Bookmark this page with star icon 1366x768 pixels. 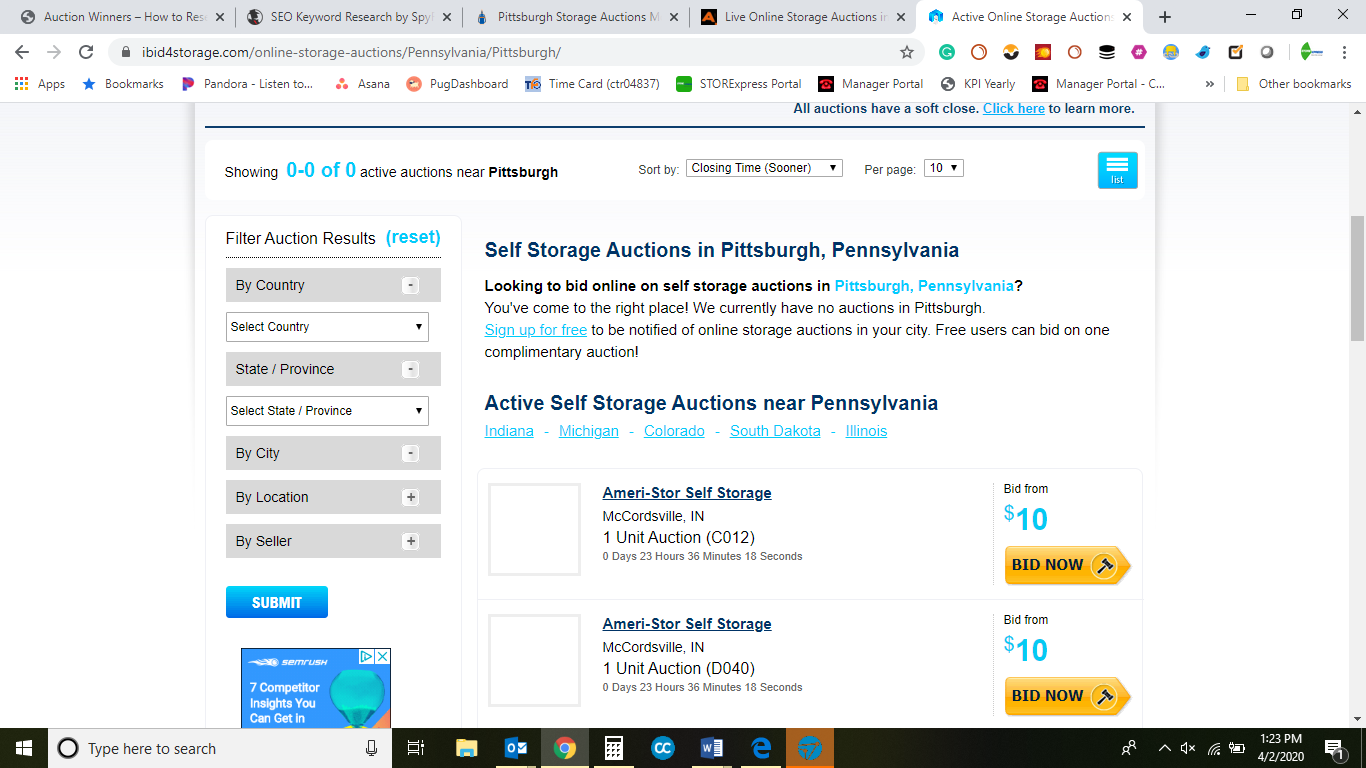click(907, 53)
